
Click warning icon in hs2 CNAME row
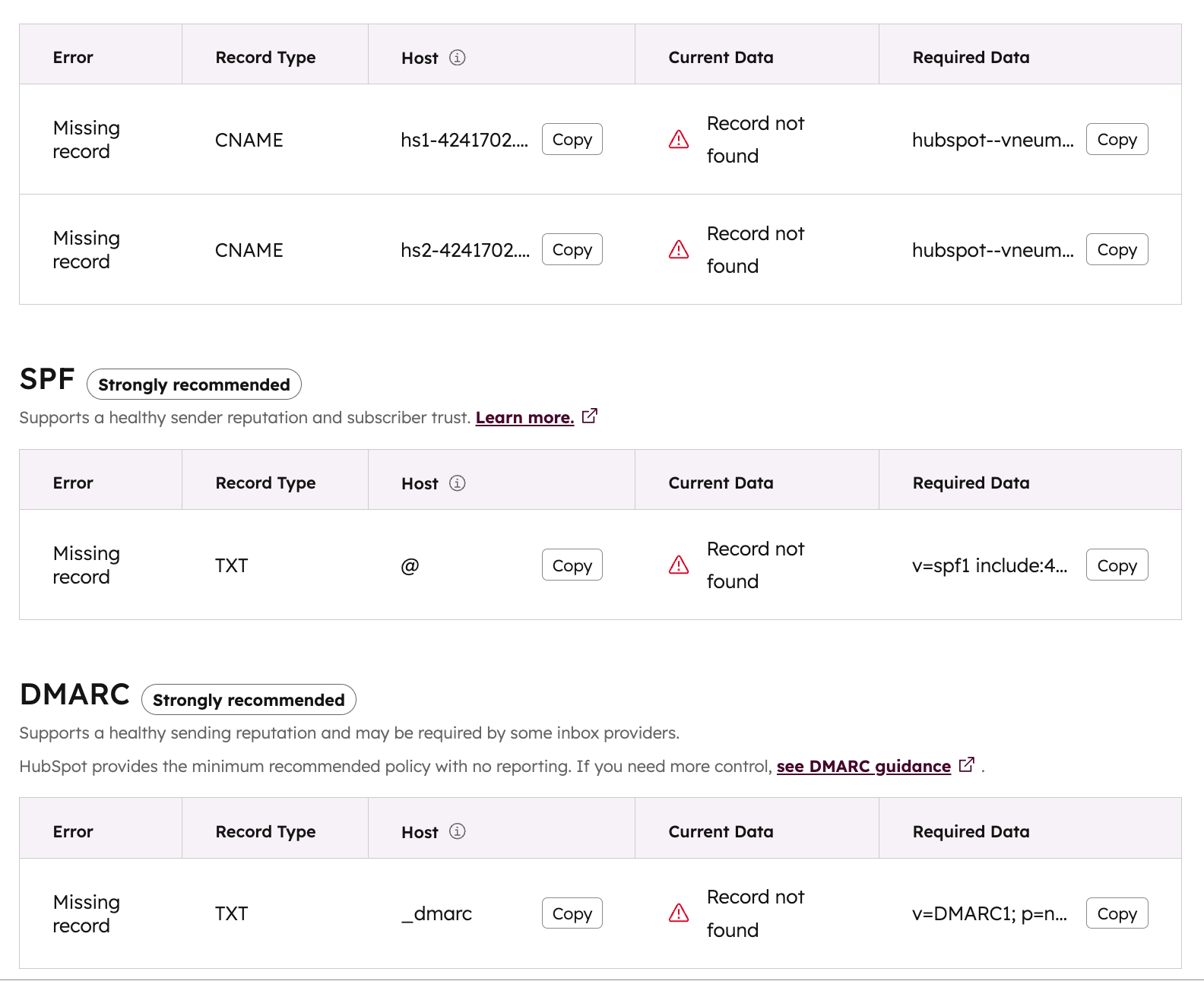click(x=679, y=250)
